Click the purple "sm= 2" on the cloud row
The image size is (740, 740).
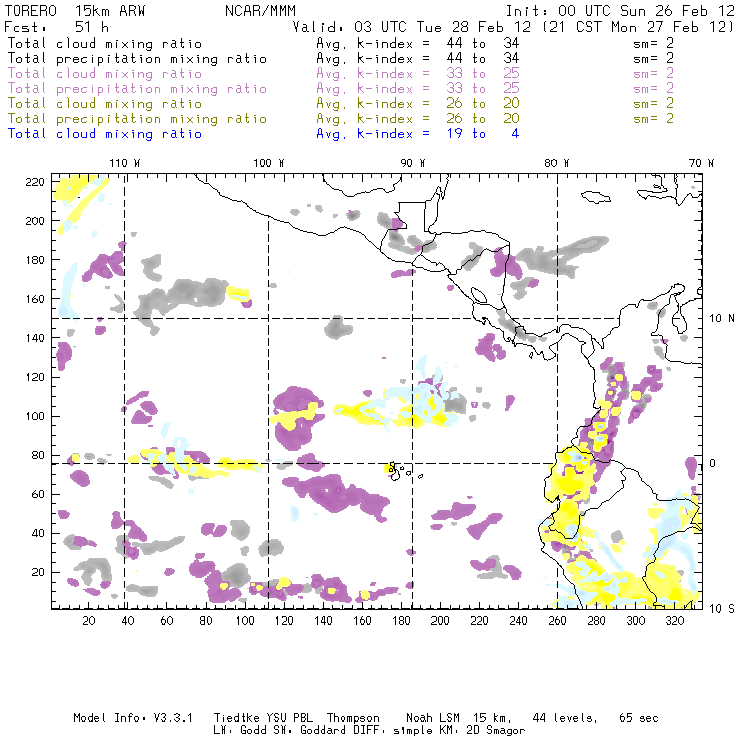[x=653, y=74]
